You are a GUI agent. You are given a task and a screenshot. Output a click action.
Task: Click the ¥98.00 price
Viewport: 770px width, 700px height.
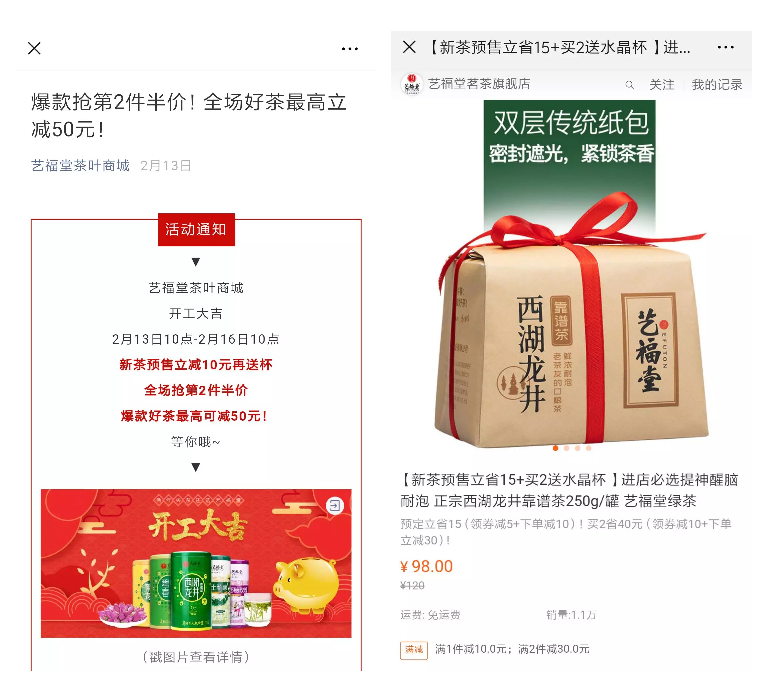pyautogui.click(x=426, y=566)
